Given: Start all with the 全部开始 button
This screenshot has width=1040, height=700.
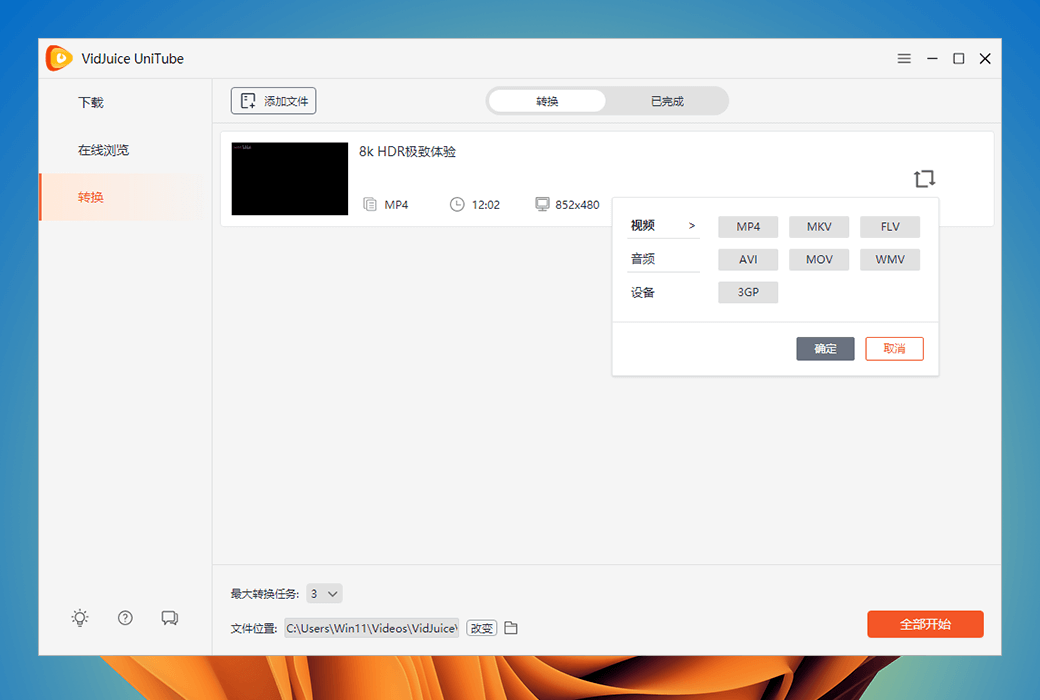Looking at the screenshot, I should tap(925, 624).
